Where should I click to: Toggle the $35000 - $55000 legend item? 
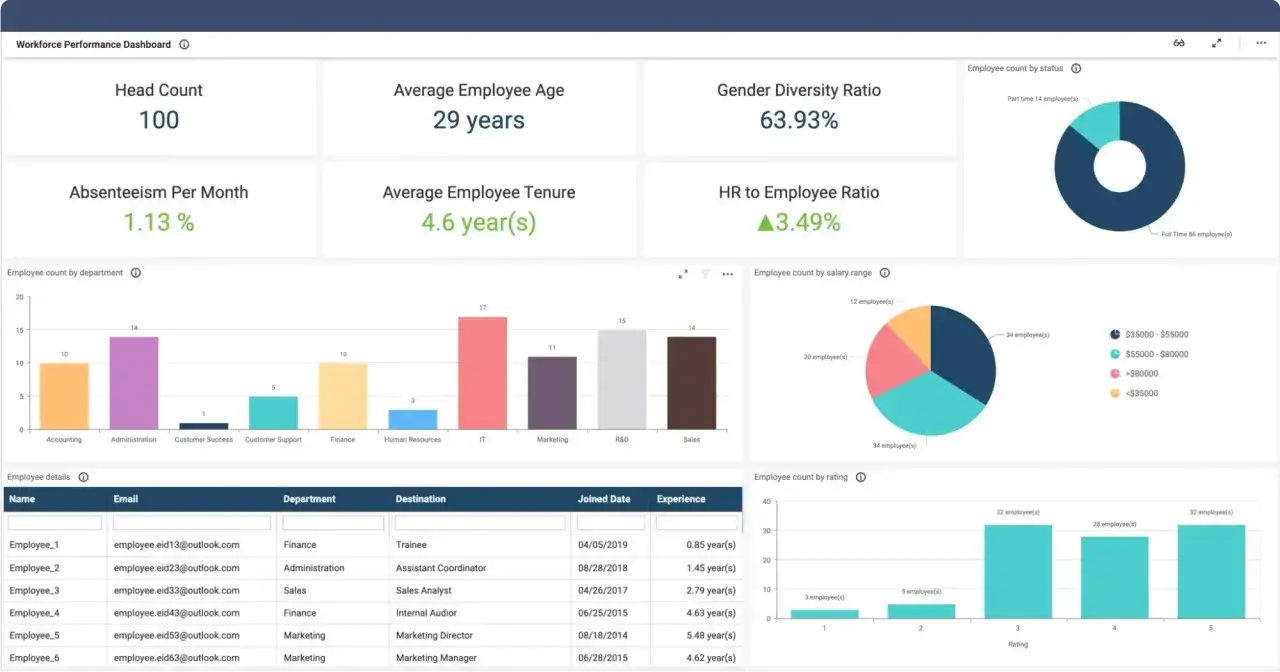(1148, 335)
